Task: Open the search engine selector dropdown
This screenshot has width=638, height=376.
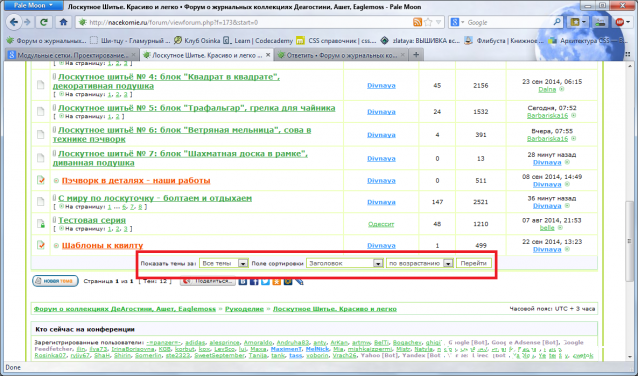Action: 457,22
